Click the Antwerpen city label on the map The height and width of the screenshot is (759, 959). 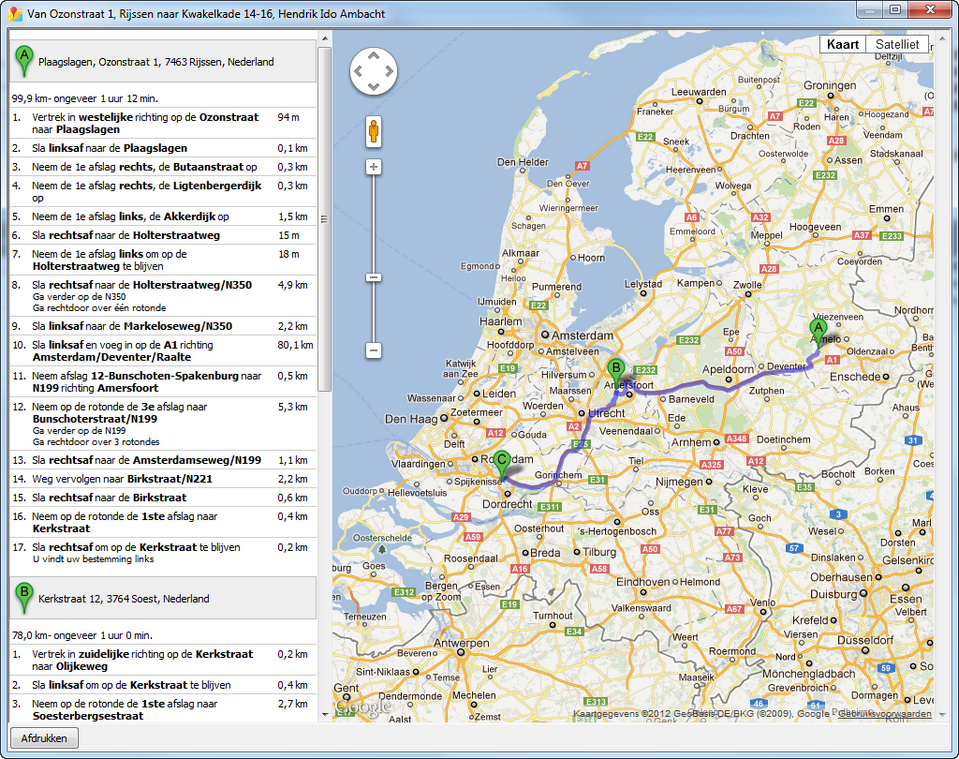(462, 643)
